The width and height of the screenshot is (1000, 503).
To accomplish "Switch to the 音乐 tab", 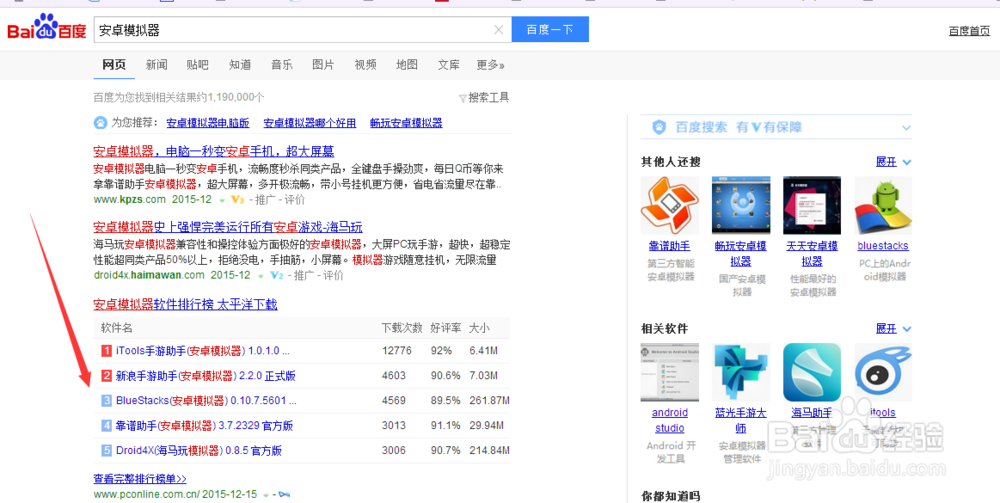I will coord(282,64).
